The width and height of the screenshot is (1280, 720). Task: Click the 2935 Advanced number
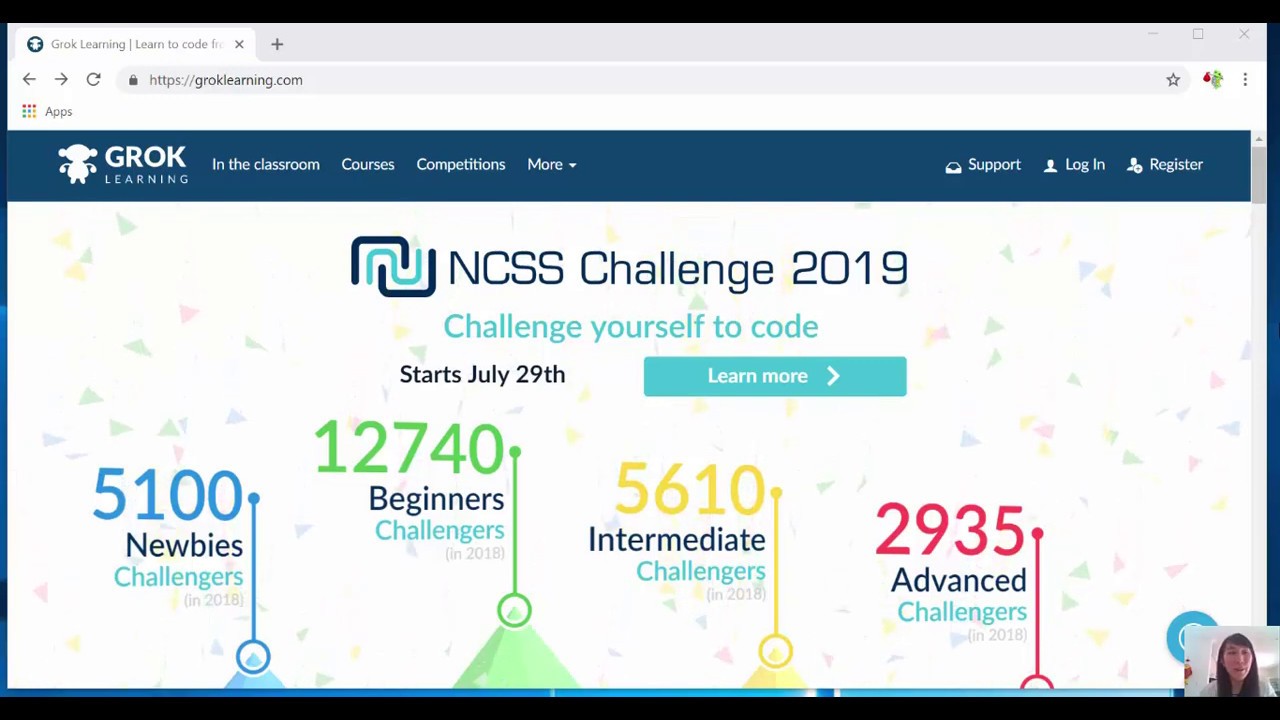point(950,529)
